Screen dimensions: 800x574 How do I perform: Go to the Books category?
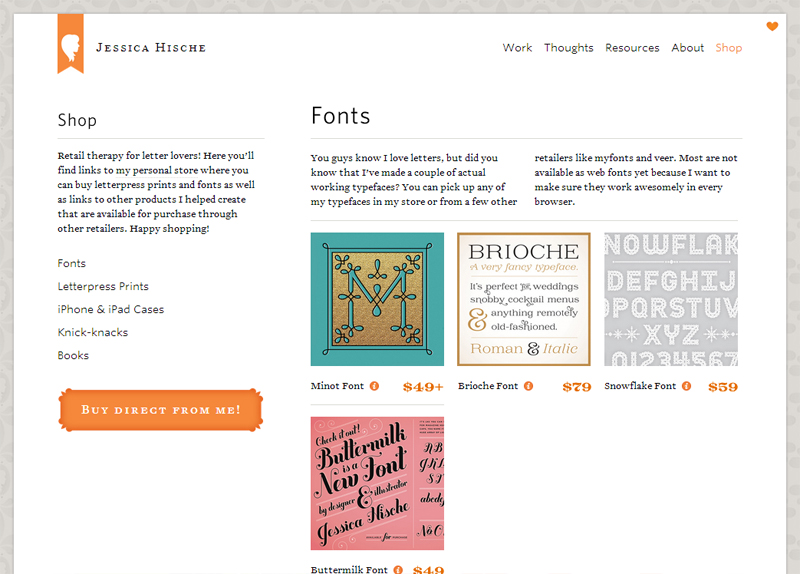pos(73,356)
